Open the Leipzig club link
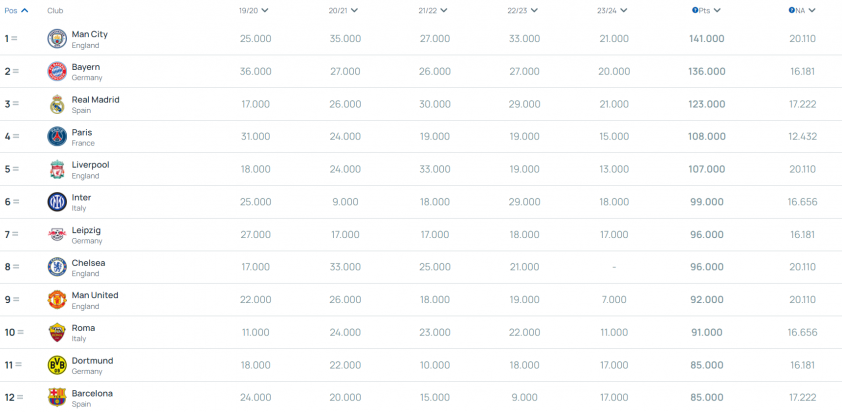Image resolution: width=842 pixels, height=412 pixels. [86, 230]
